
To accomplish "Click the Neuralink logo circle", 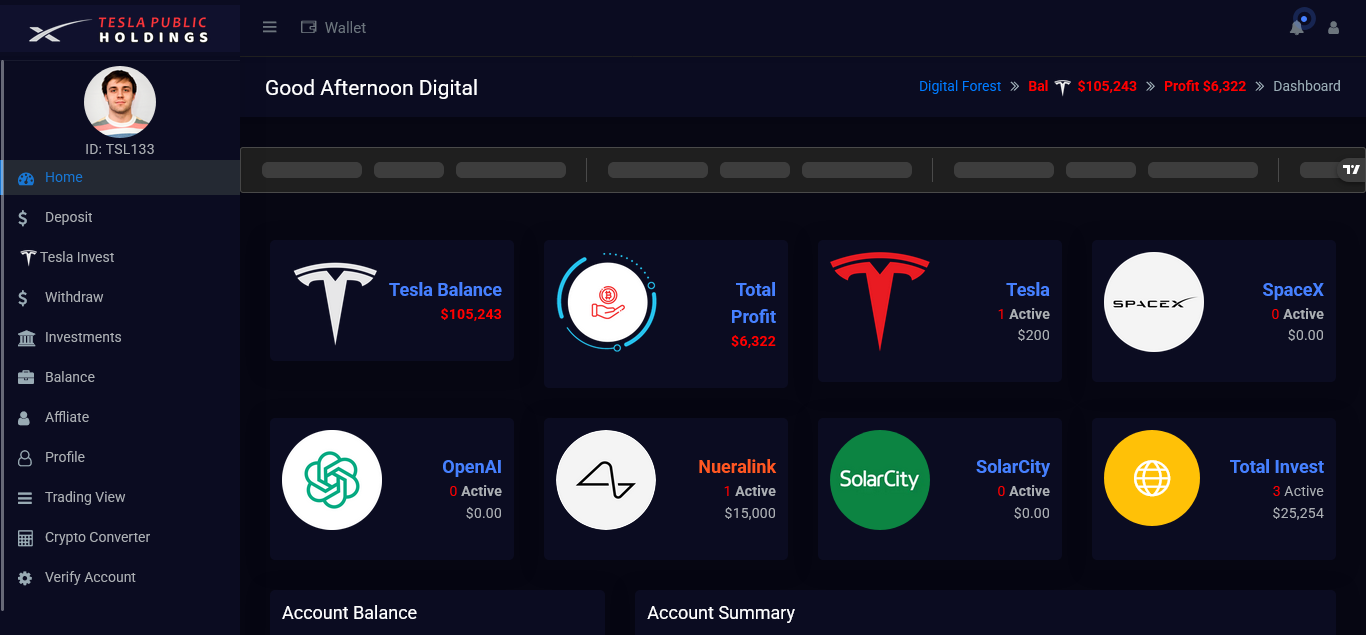I will [606, 480].
